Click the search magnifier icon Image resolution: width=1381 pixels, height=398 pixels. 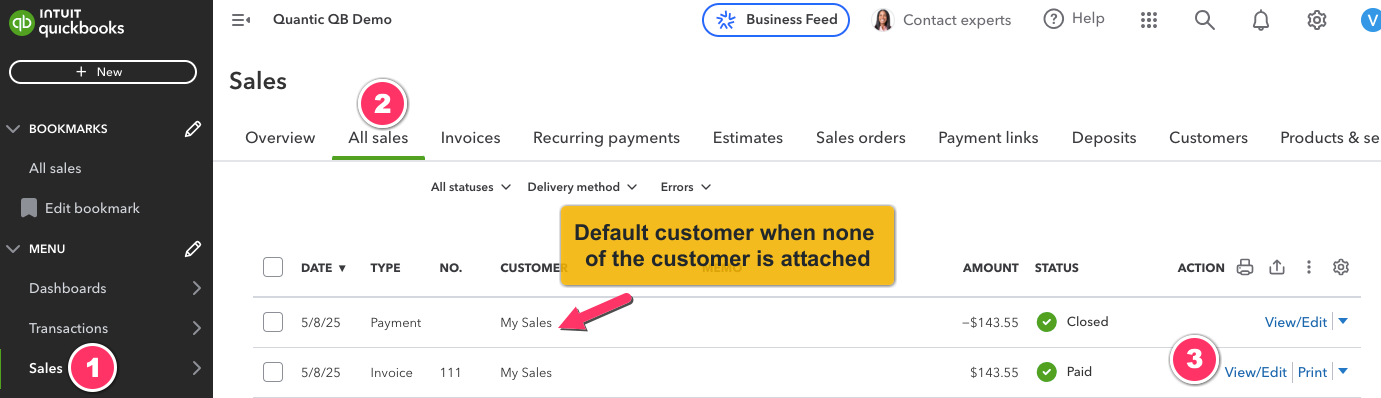pyautogui.click(x=1205, y=20)
